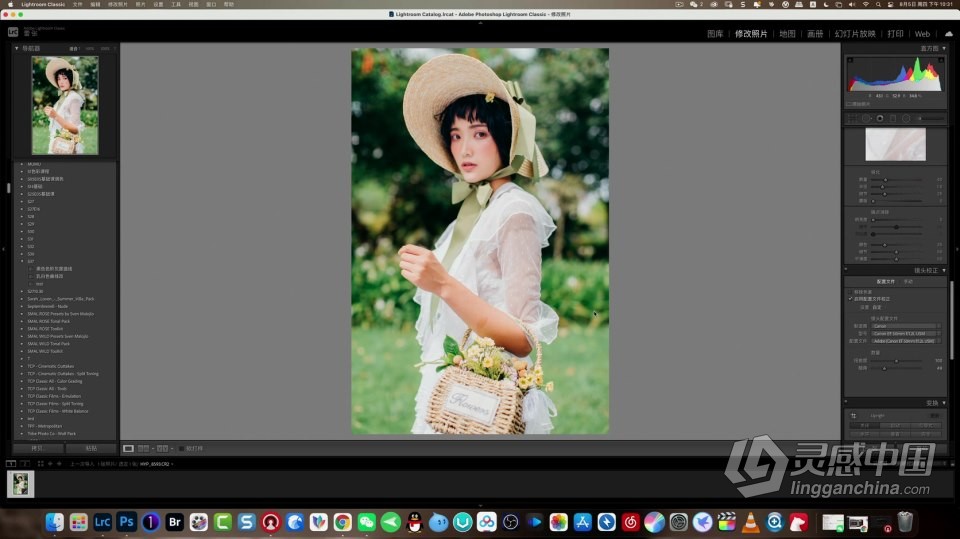
Task: Click the sharpening 数量 slider
Action: pyautogui.click(x=896, y=179)
